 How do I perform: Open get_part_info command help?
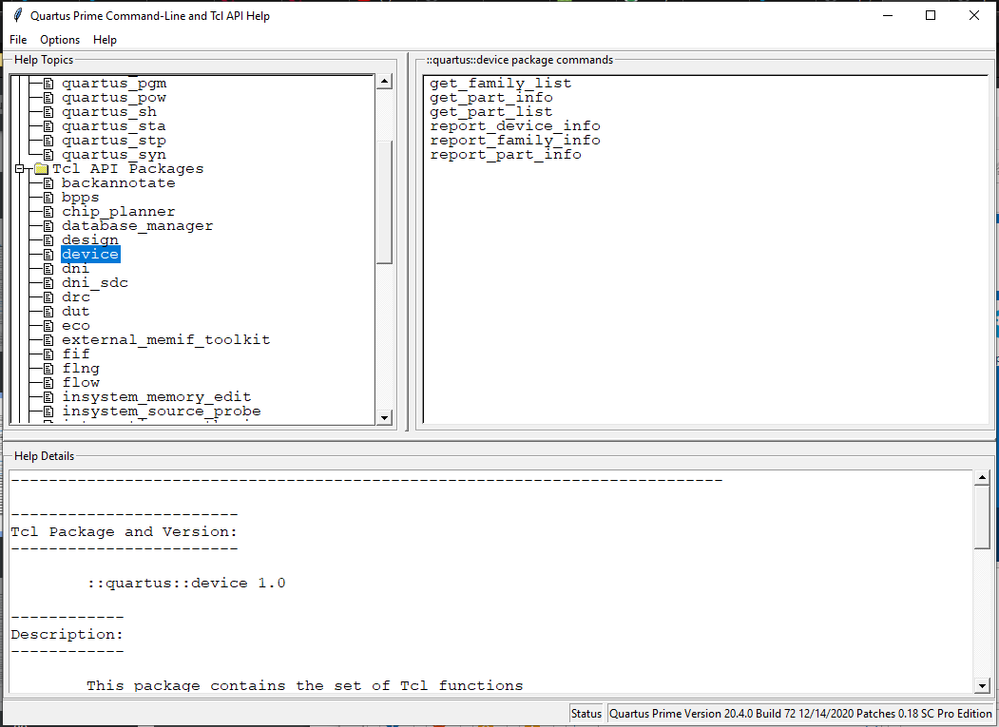(x=491, y=97)
